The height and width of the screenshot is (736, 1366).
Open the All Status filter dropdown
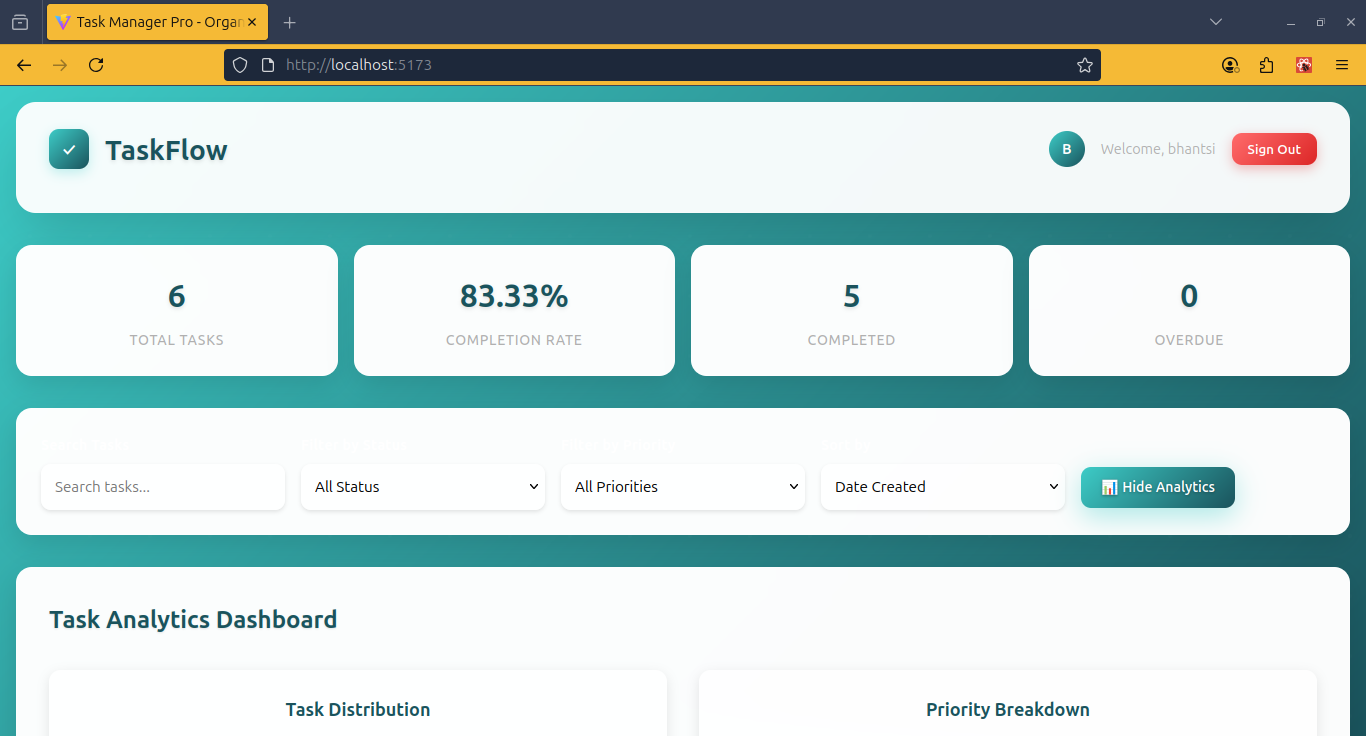422,487
